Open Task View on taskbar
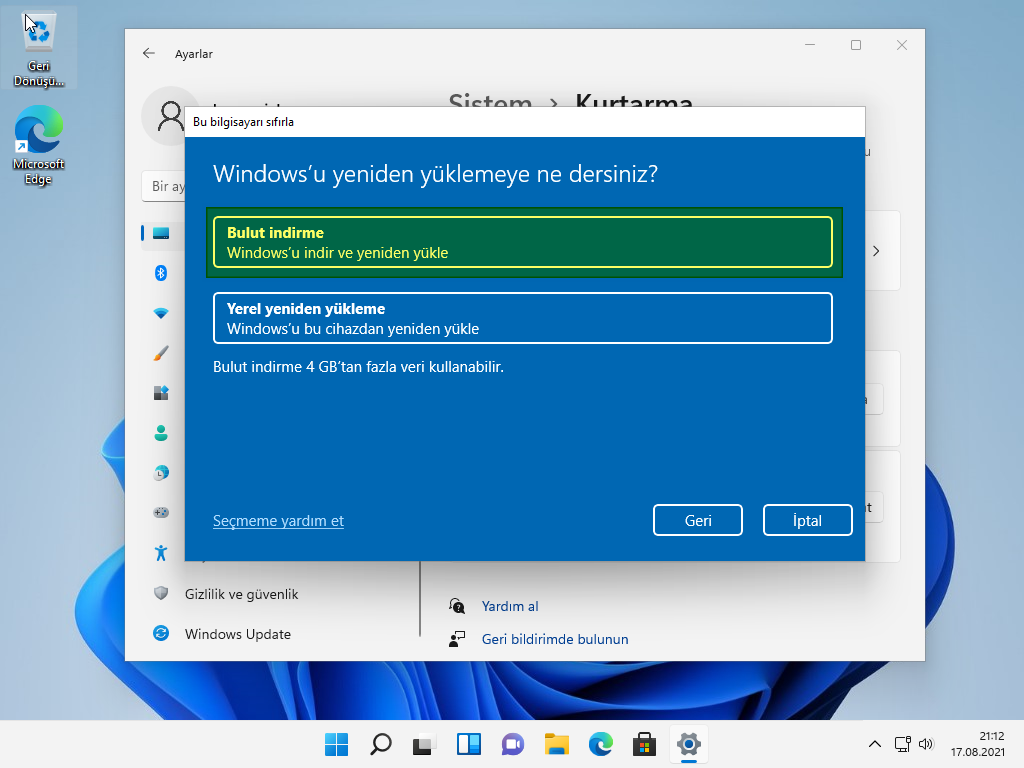 pyautogui.click(x=424, y=744)
